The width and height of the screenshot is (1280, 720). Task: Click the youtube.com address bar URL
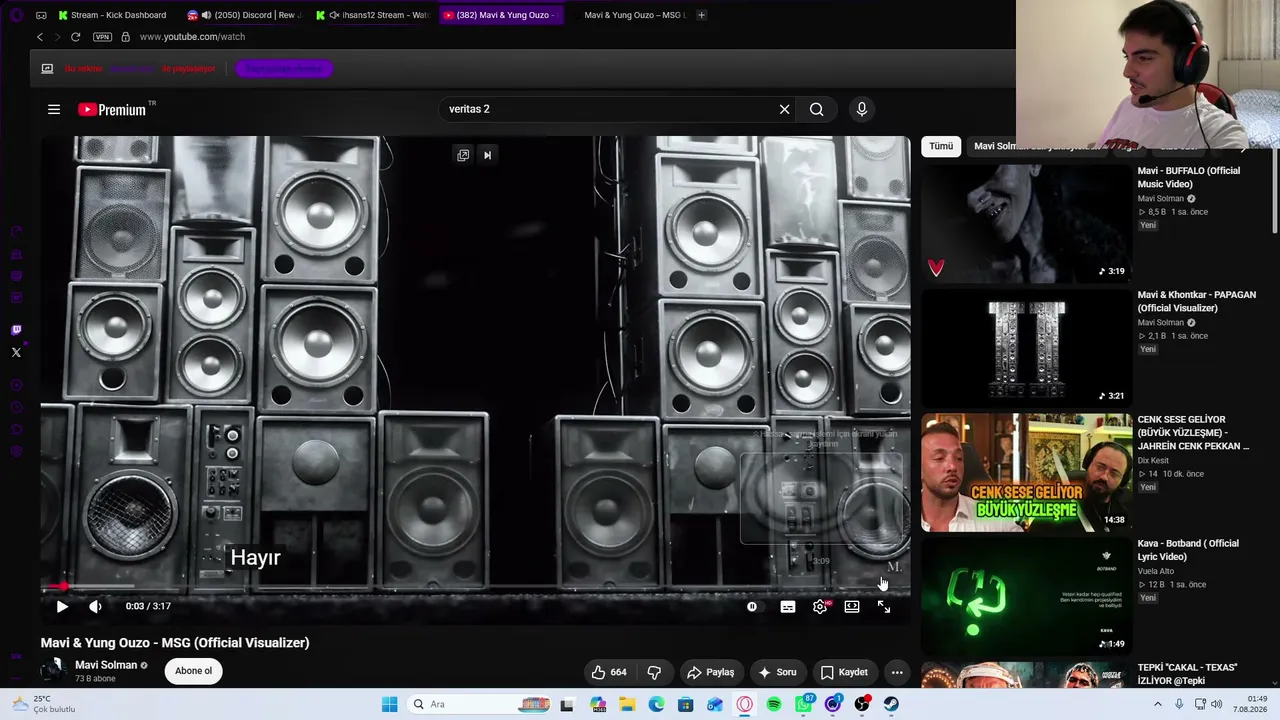pyautogui.click(x=192, y=37)
